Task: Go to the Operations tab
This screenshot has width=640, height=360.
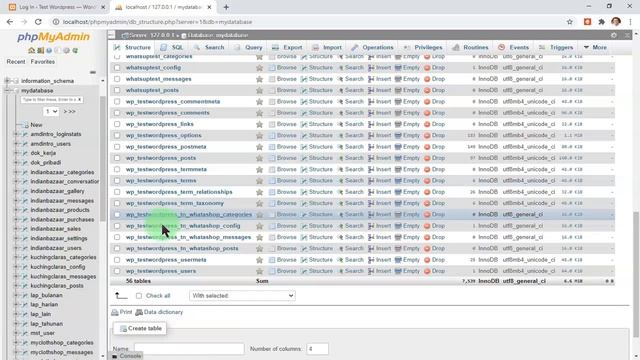Action: 372,47
